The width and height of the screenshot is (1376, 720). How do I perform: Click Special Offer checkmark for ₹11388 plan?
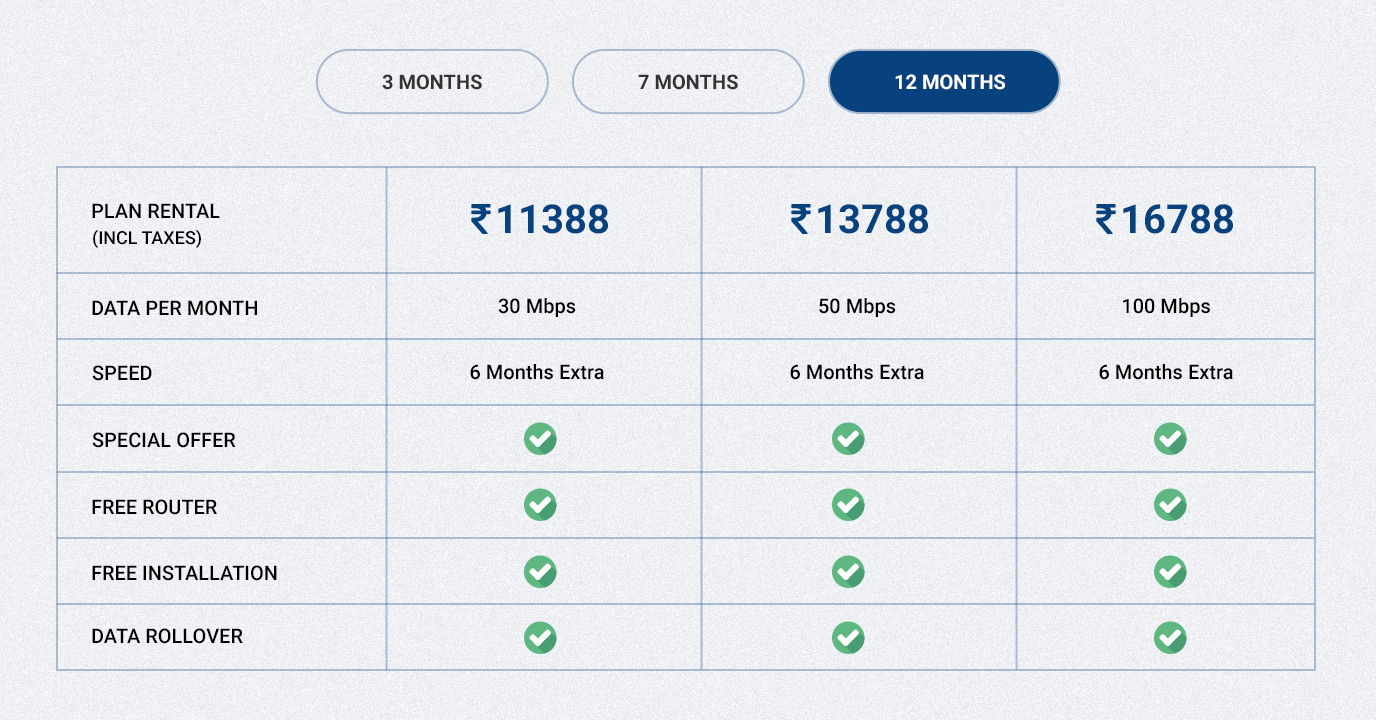[x=540, y=439]
